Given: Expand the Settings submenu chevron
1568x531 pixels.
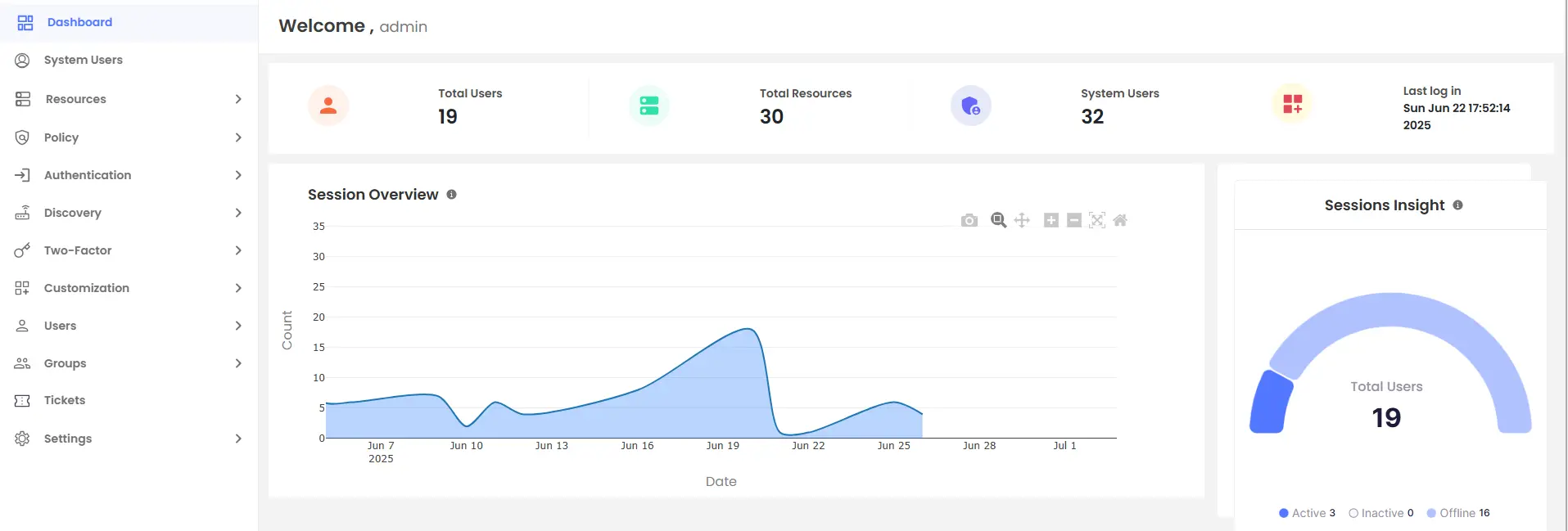Looking at the screenshot, I should tap(238, 438).
